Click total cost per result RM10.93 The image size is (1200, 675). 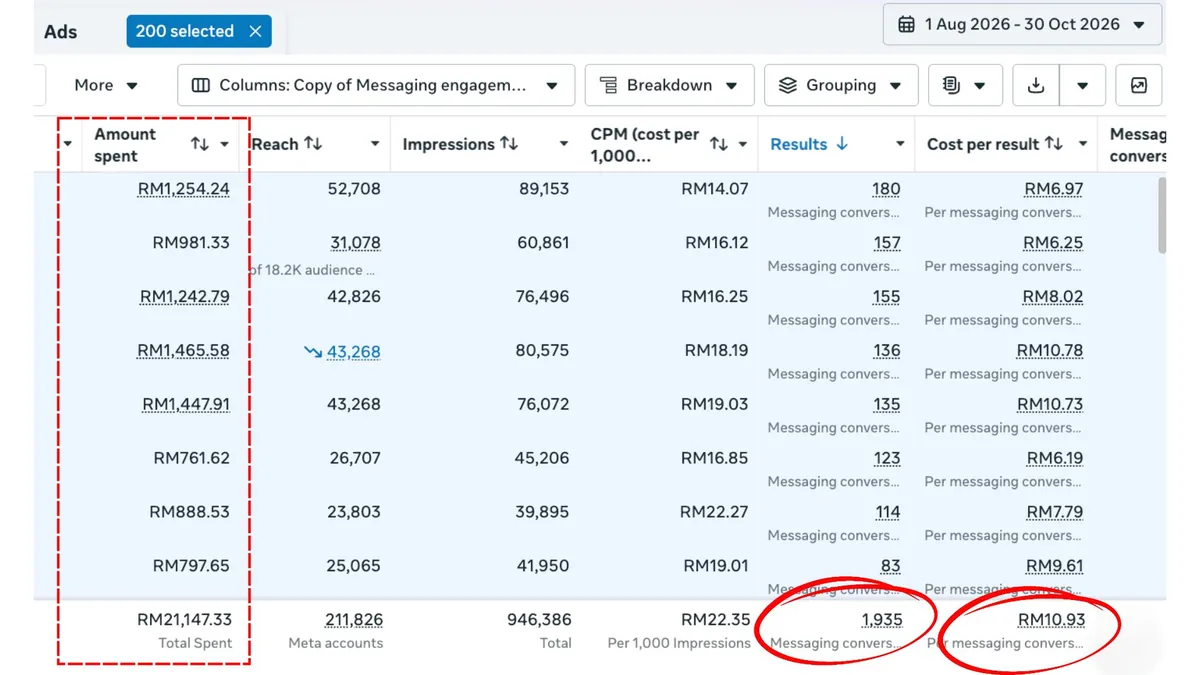coord(1052,620)
